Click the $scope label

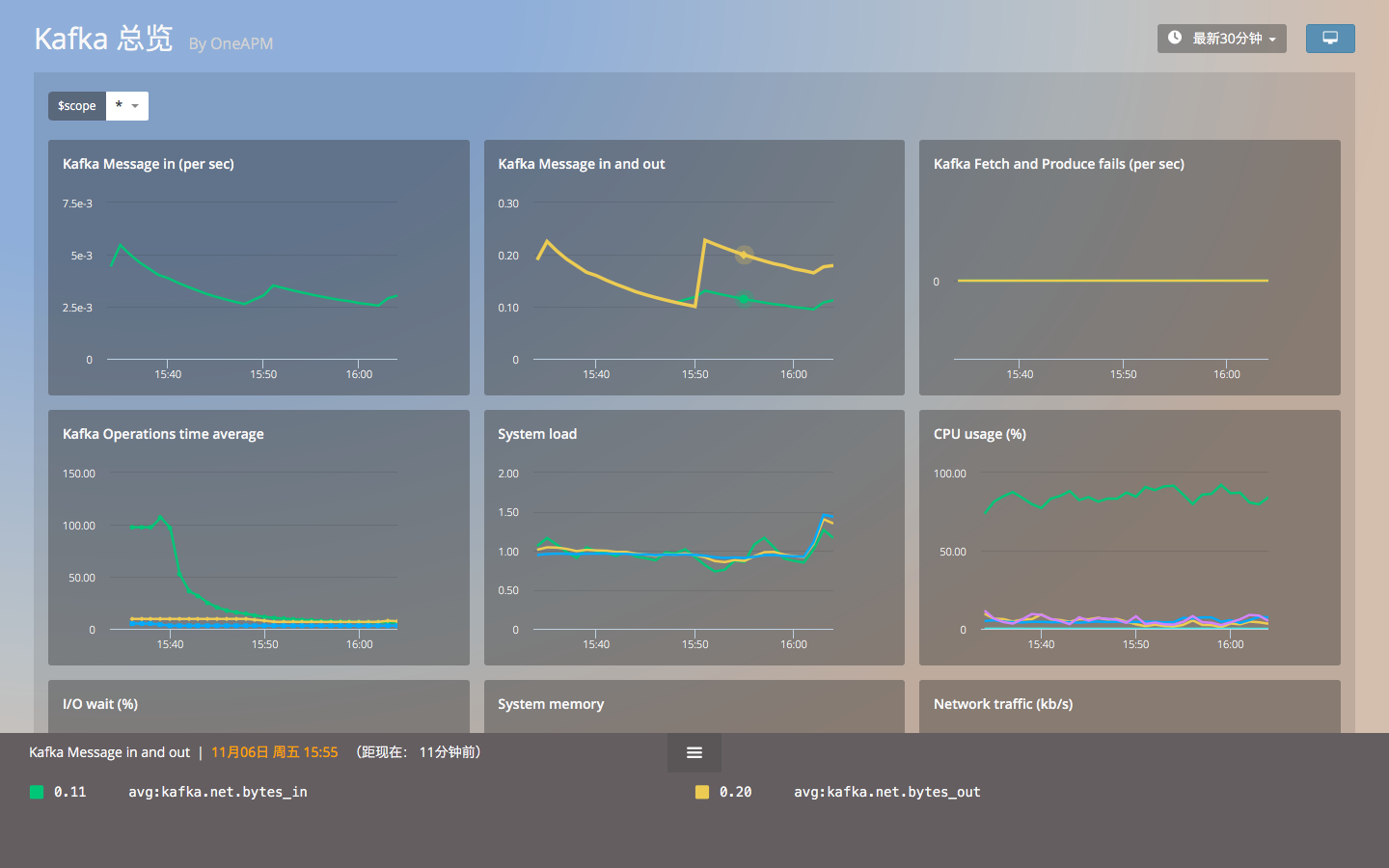[77, 106]
